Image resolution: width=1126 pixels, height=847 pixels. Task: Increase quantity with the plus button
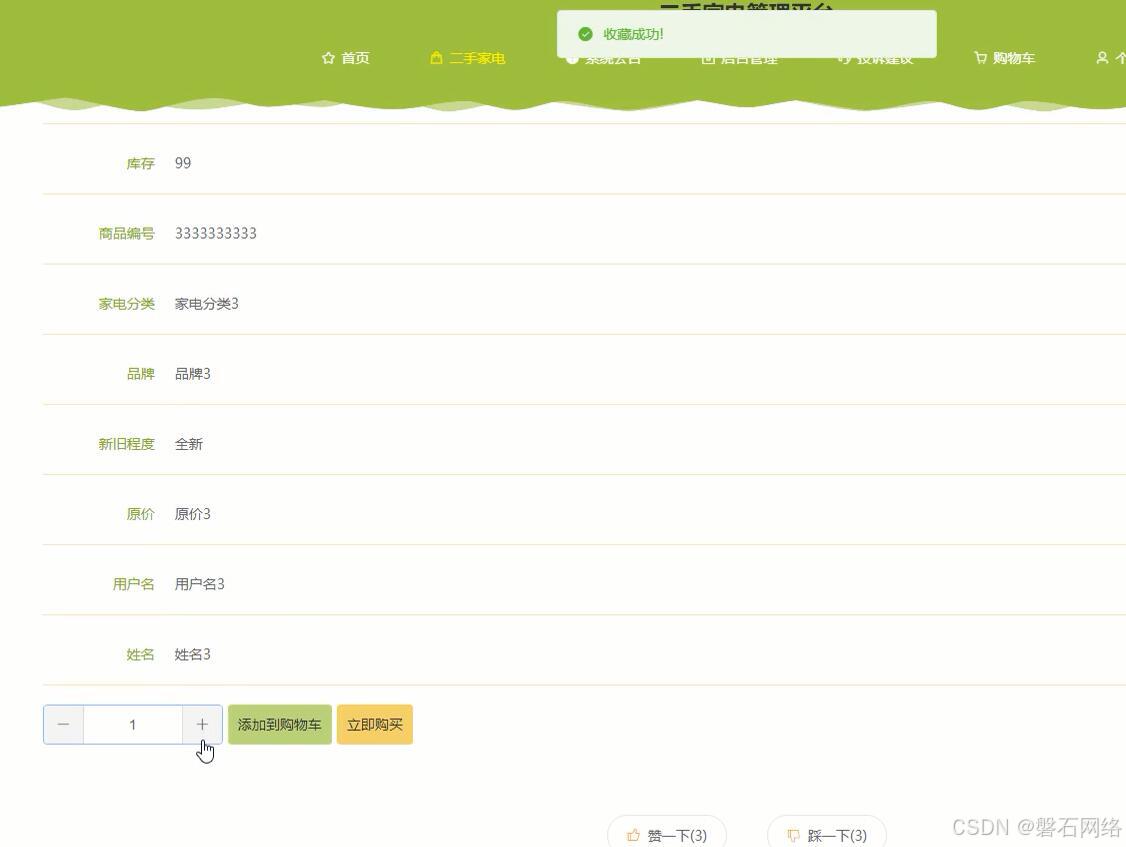click(202, 724)
